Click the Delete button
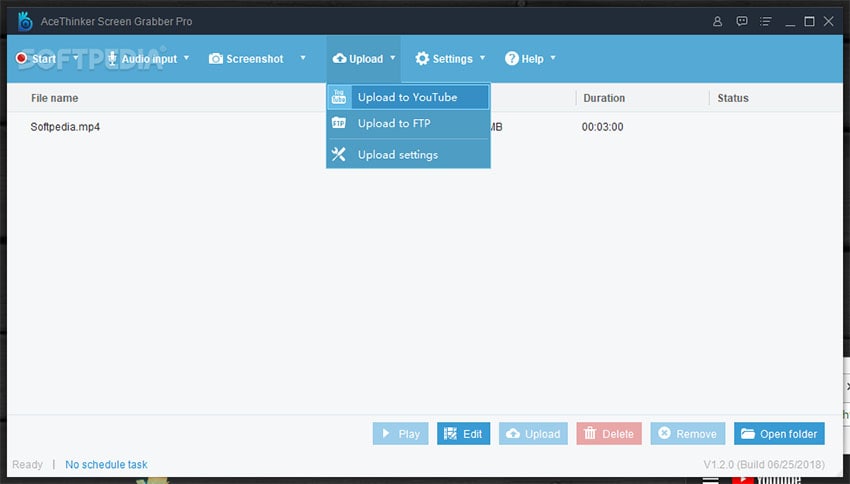 (609, 434)
